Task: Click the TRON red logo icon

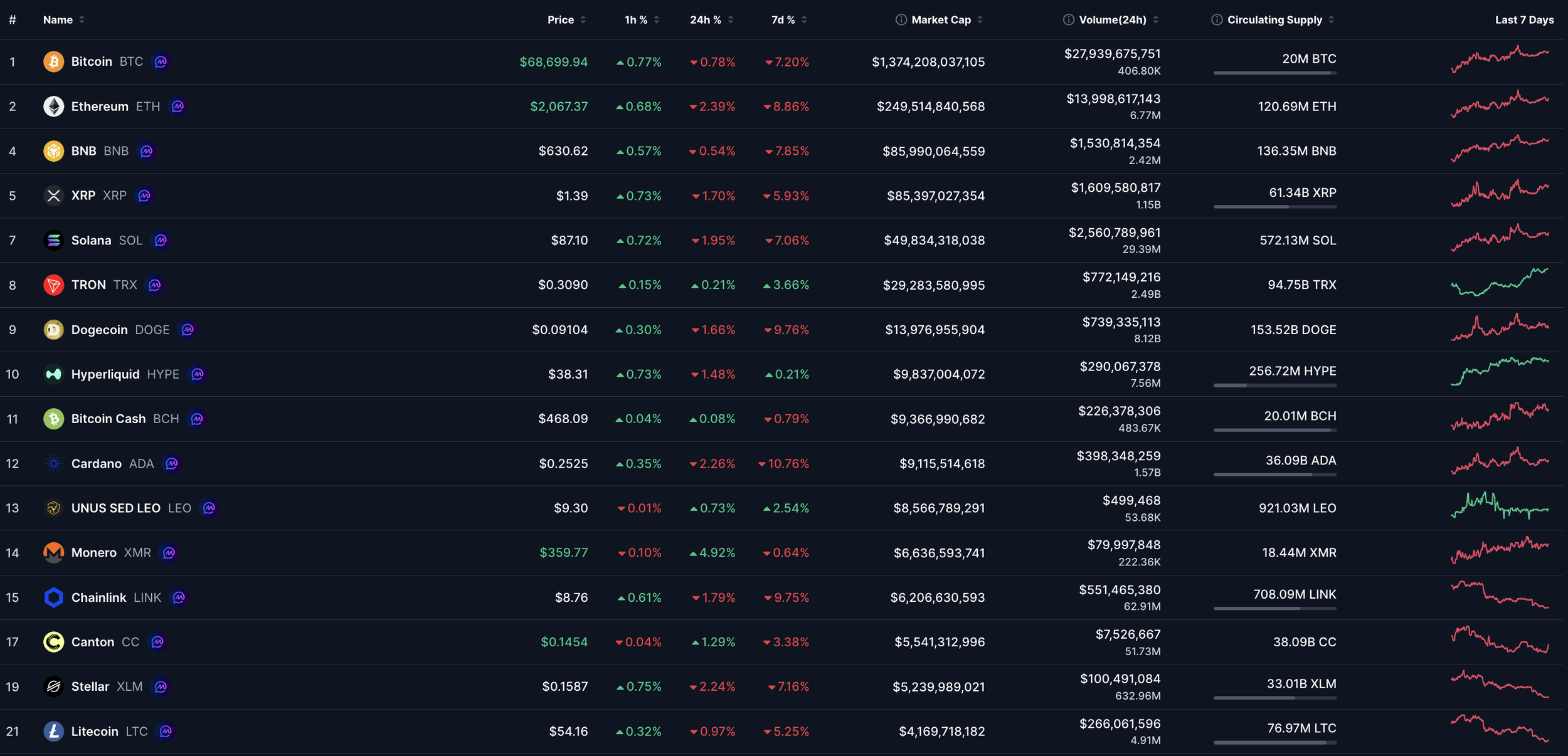Action: click(53, 285)
